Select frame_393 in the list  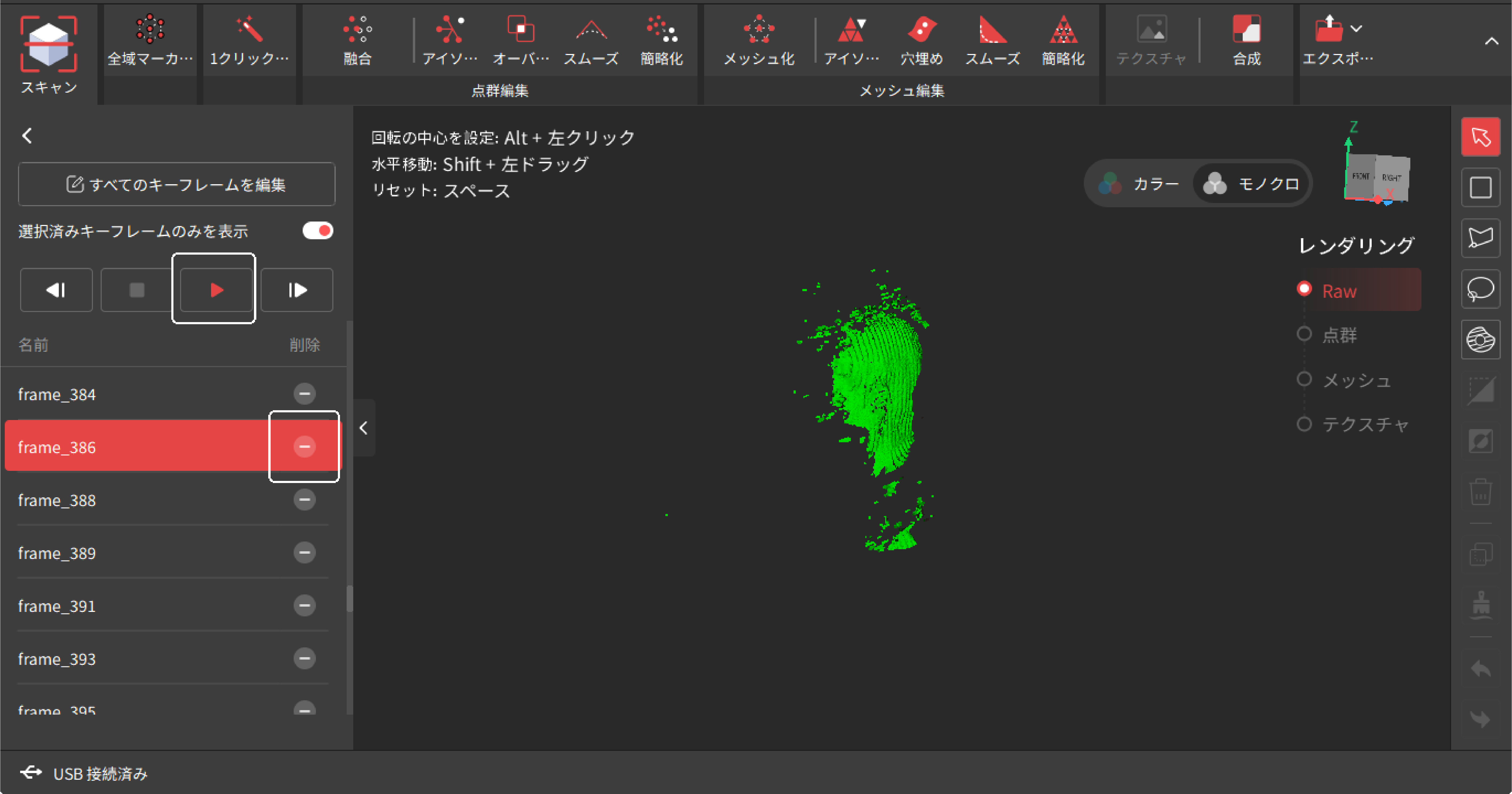(173, 658)
